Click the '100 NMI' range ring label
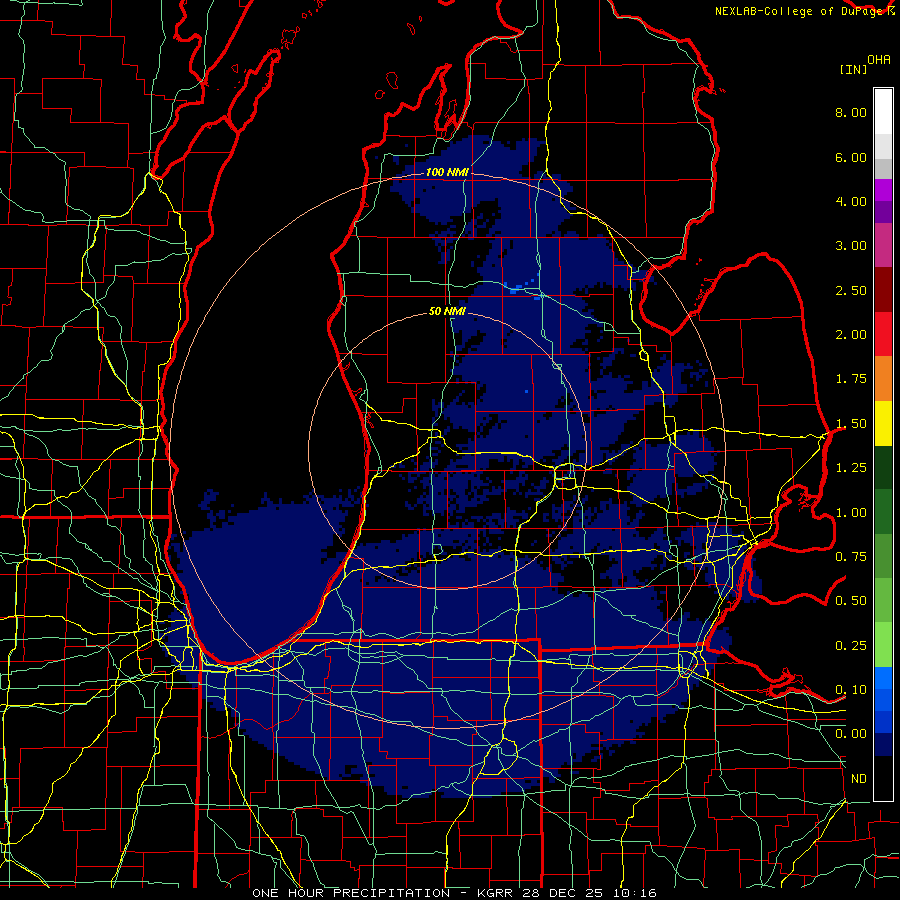The image size is (900, 900). 447,172
